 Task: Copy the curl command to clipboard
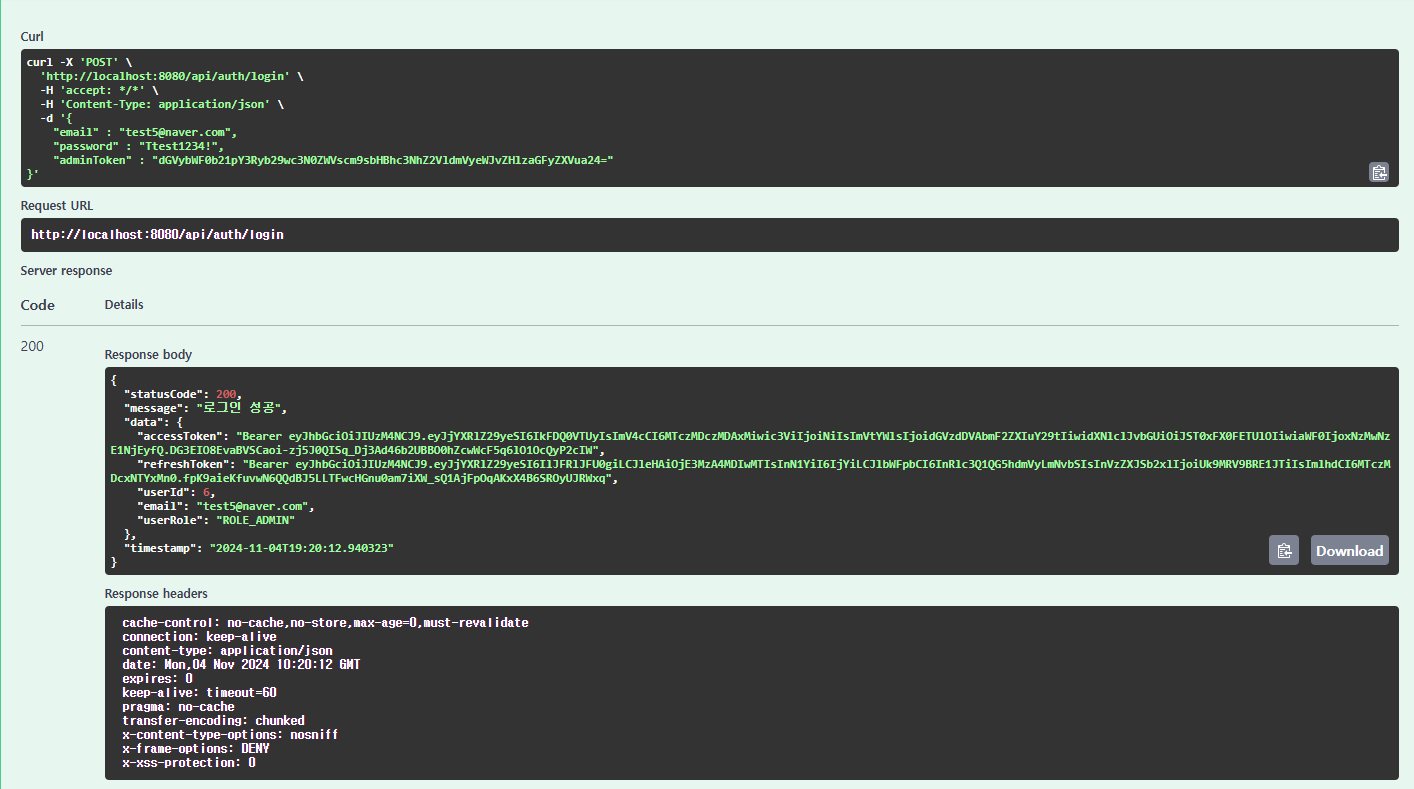click(1379, 172)
